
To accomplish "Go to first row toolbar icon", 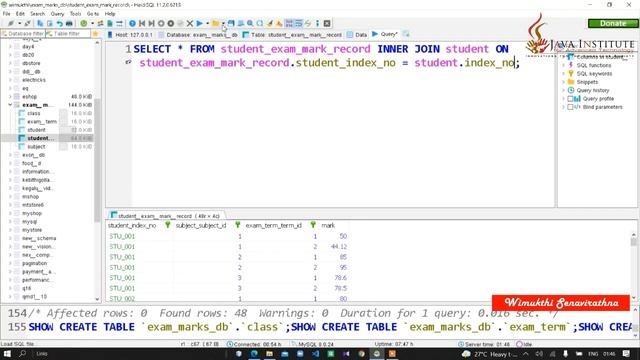I will [x=142, y=24].
